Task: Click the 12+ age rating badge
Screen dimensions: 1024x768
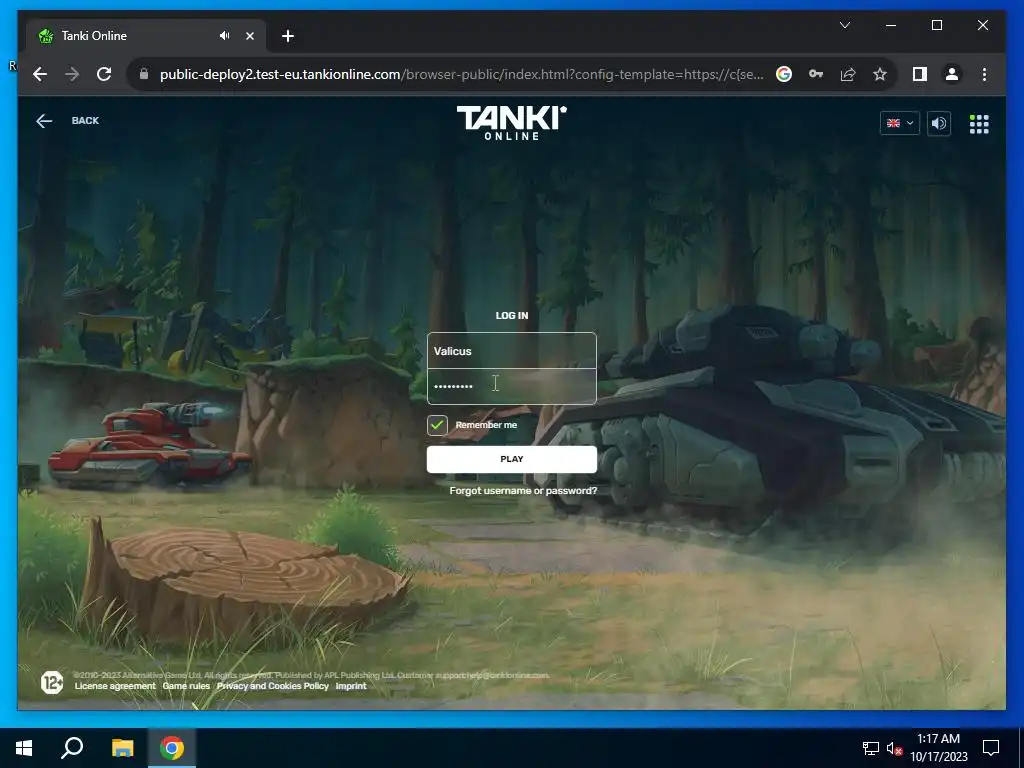Action: coord(52,682)
